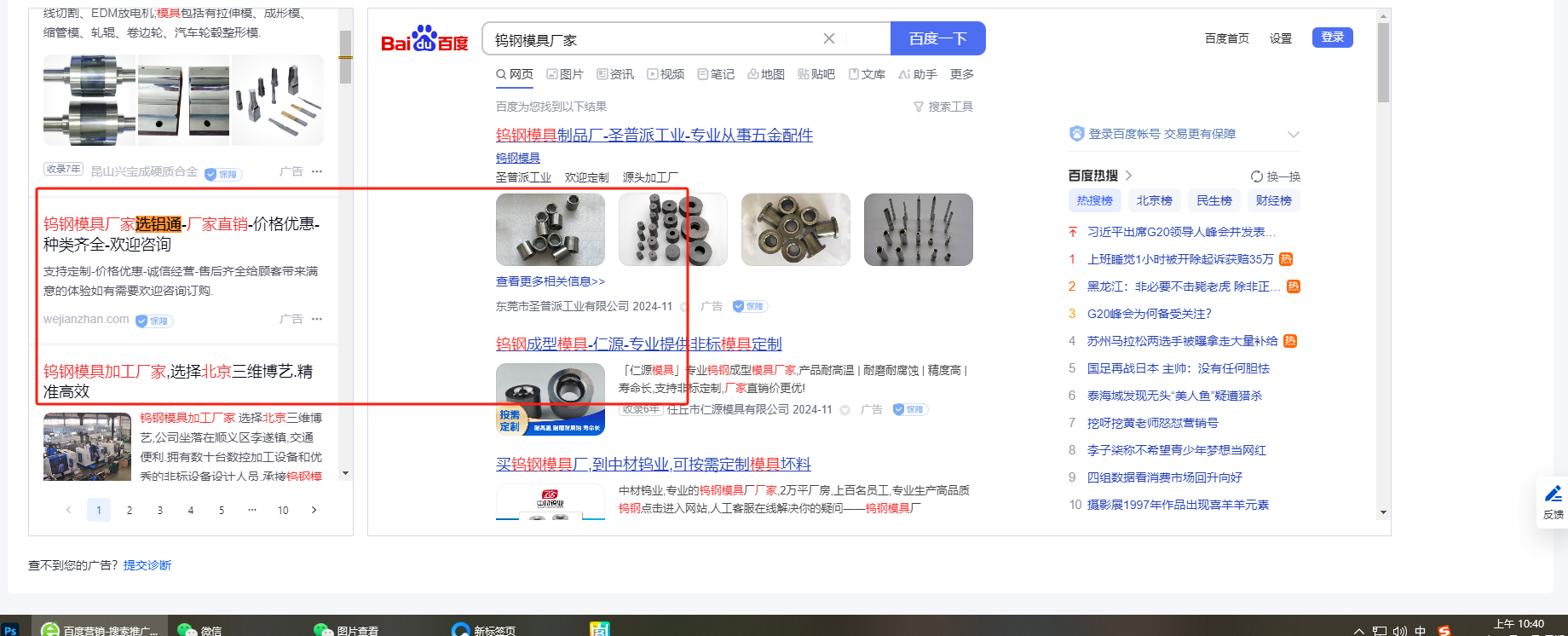Click the blue 登录 button
The image size is (1568, 636).
click(x=1332, y=38)
